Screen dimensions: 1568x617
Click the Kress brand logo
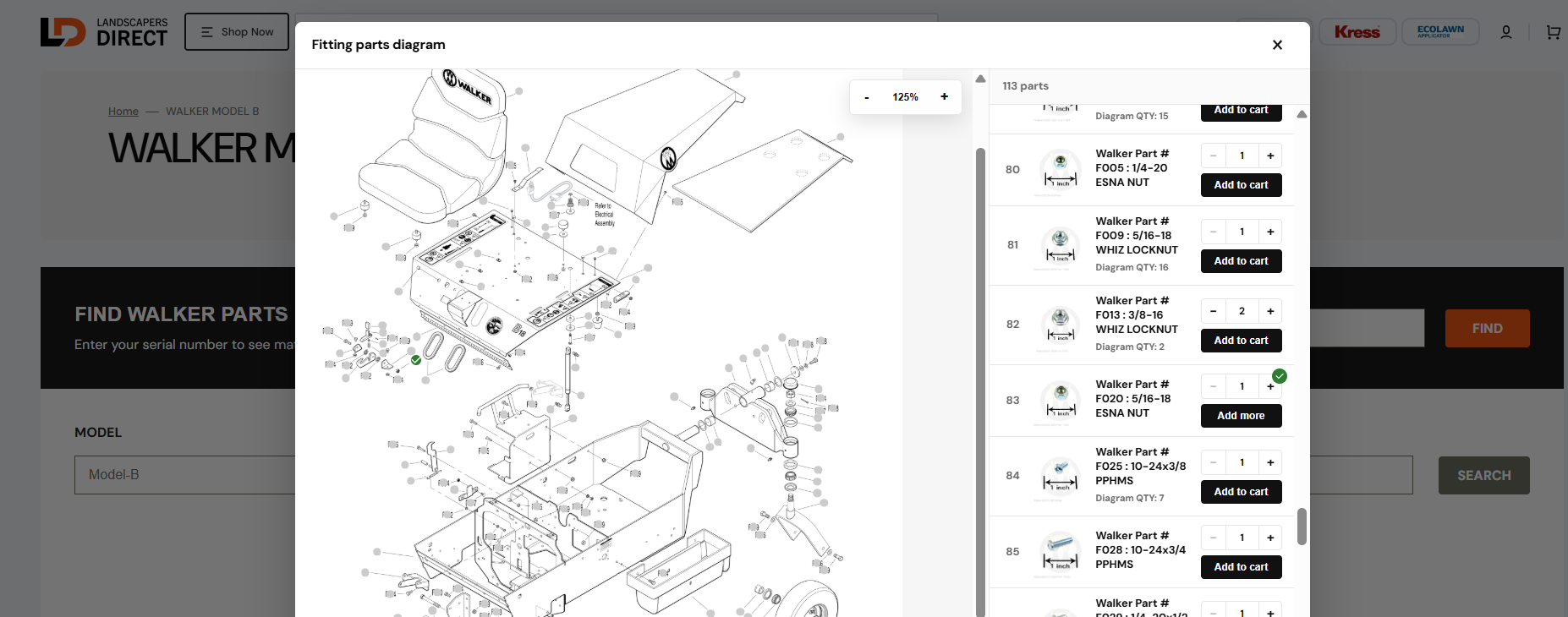point(1357,32)
